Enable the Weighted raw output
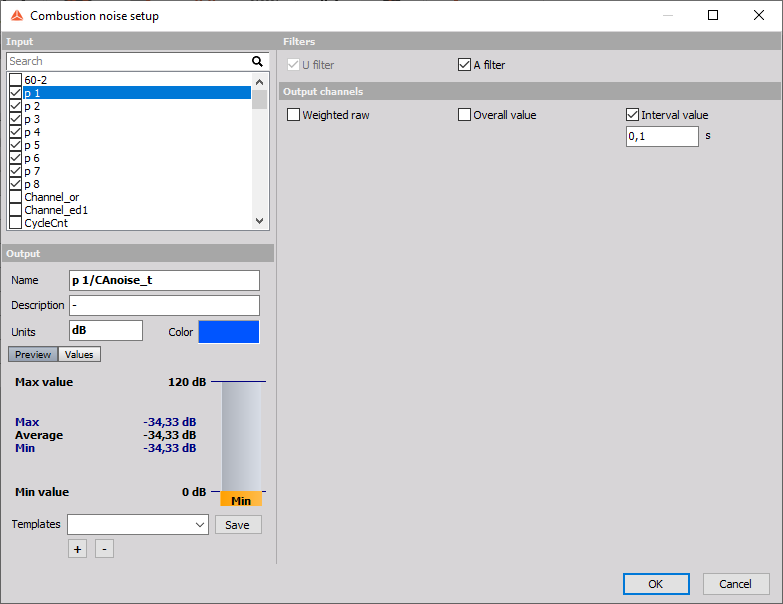Screen dimensions: 783x604 (294, 114)
